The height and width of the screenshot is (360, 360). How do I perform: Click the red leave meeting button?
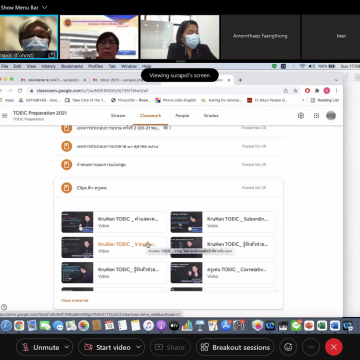(334, 347)
